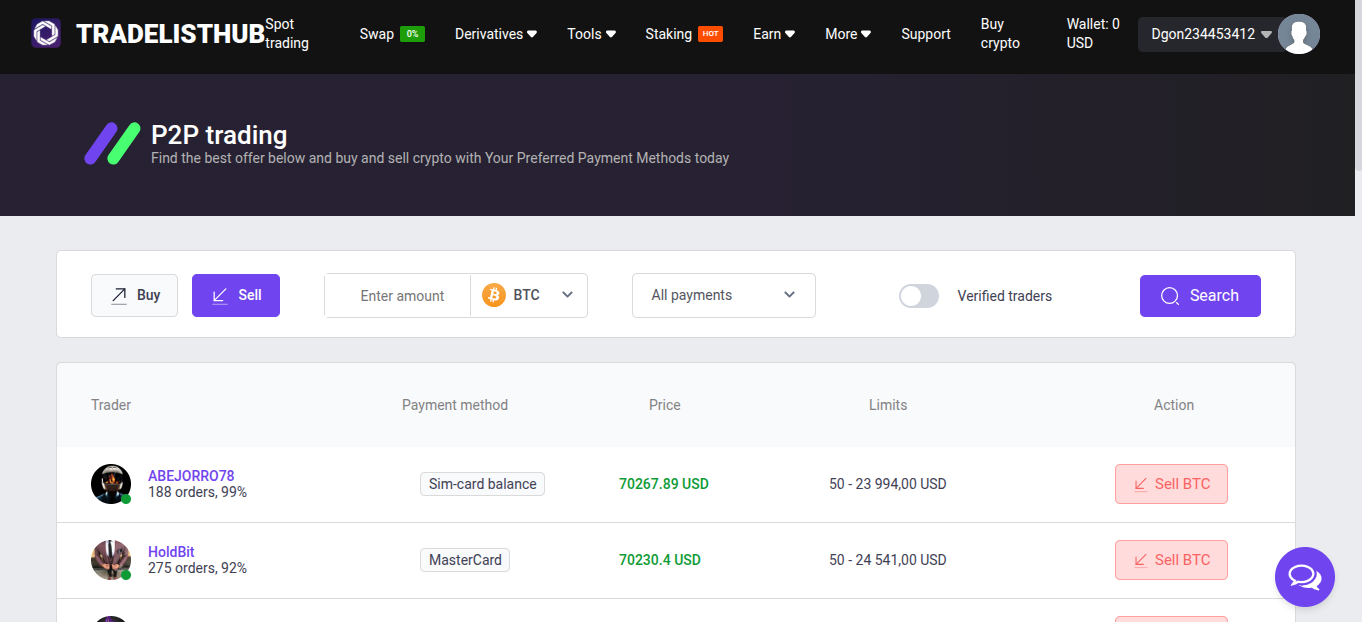Click Sell BTC for HoldBit
Screen dimensions: 1362x622
click(x=1171, y=560)
